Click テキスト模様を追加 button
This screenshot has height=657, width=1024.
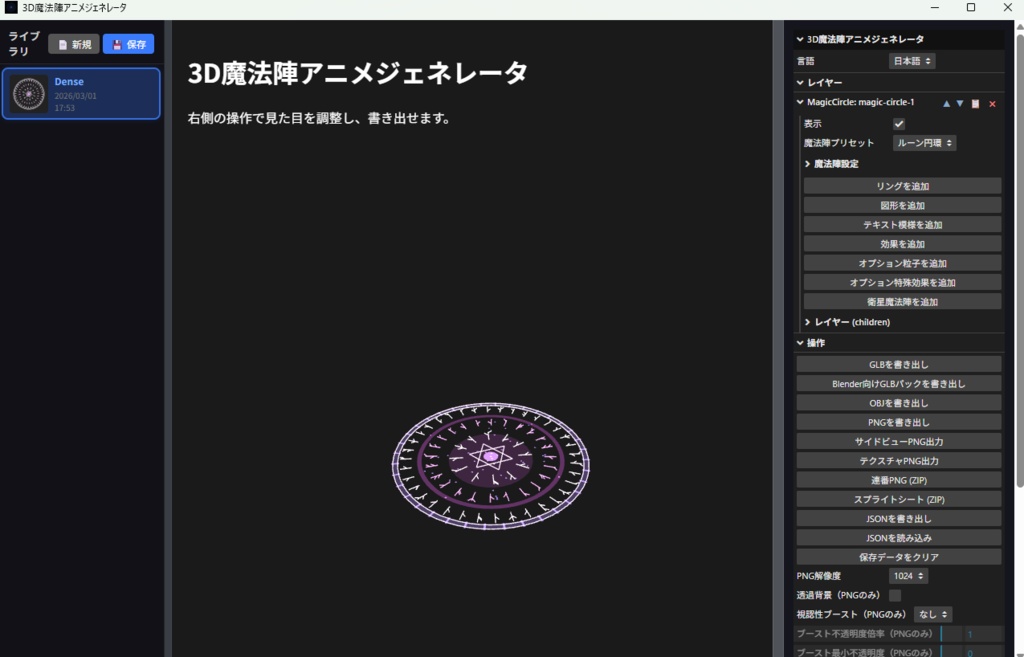(x=903, y=225)
